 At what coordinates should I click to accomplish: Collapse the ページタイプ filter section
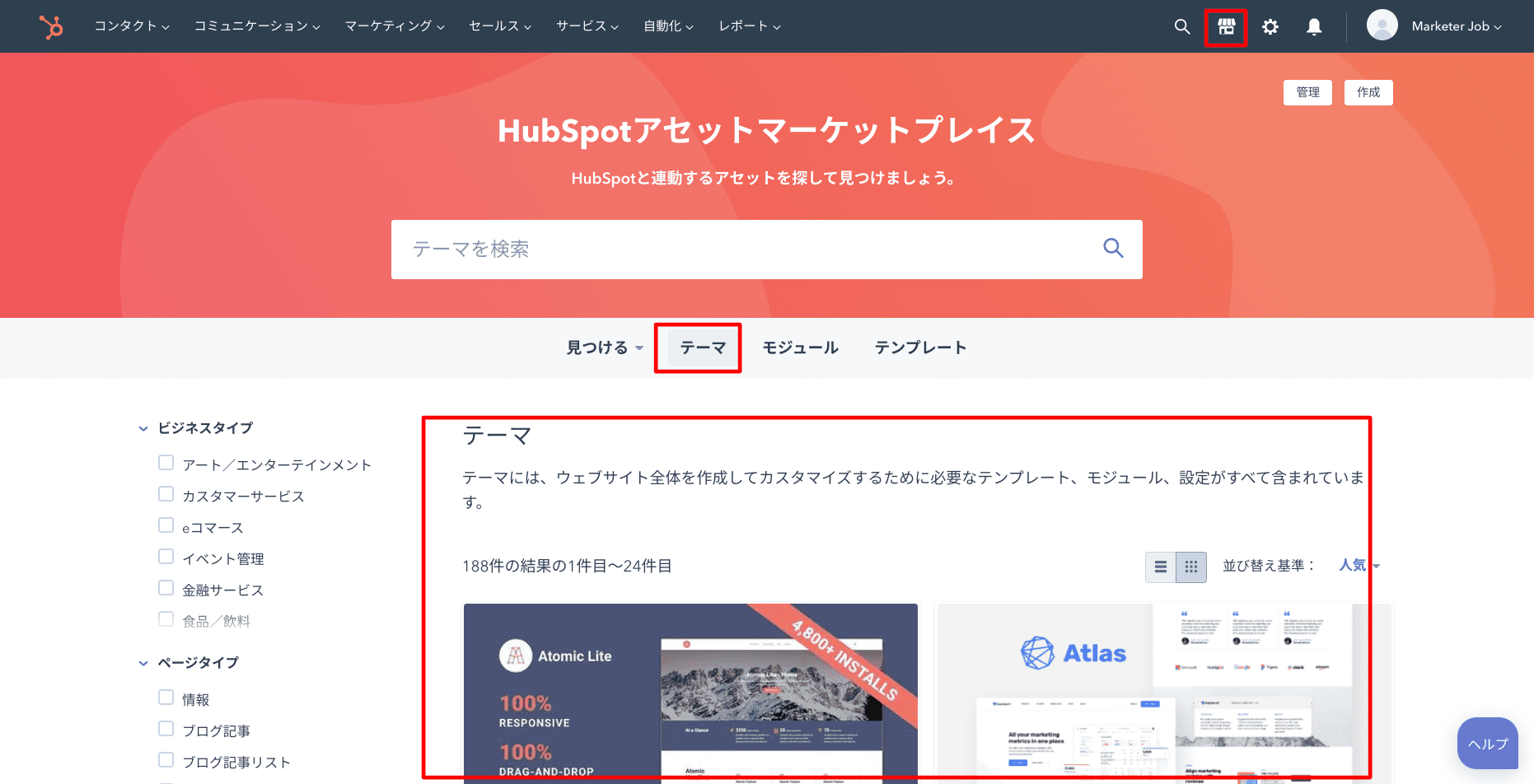(189, 663)
